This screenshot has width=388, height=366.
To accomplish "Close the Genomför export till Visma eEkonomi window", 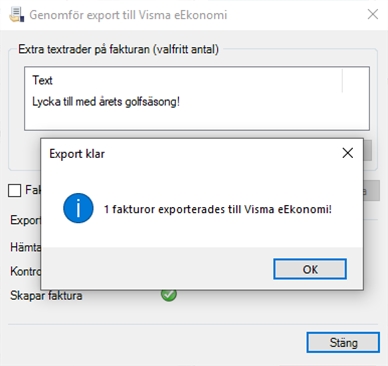I will point(373,14).
